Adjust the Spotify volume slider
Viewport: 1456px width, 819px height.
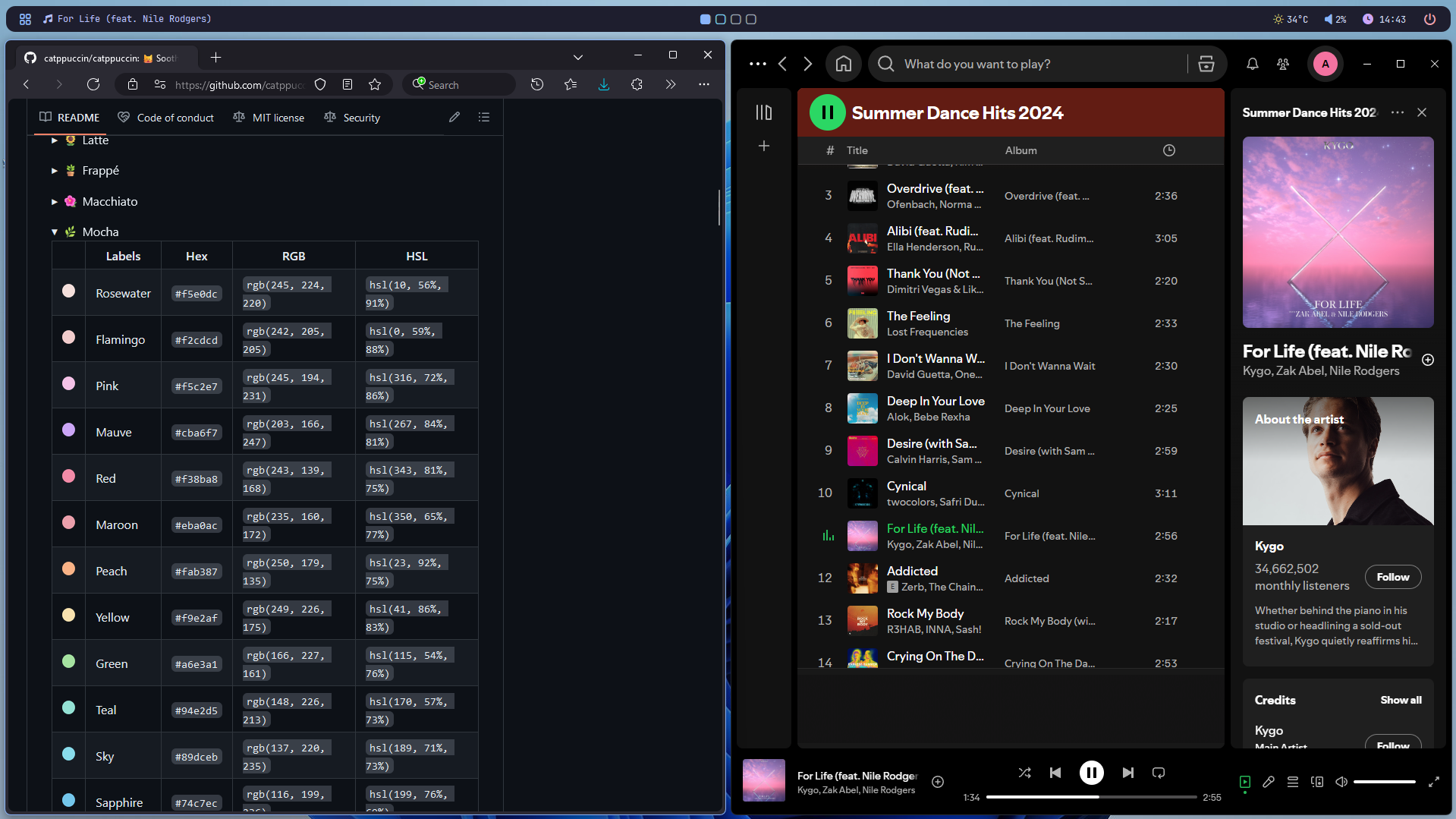click(x=1385, y=782)
